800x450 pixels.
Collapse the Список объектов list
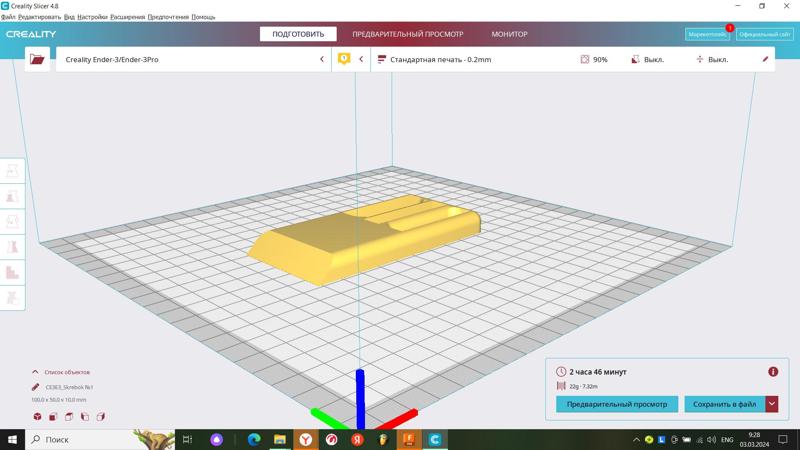point(35,372)
